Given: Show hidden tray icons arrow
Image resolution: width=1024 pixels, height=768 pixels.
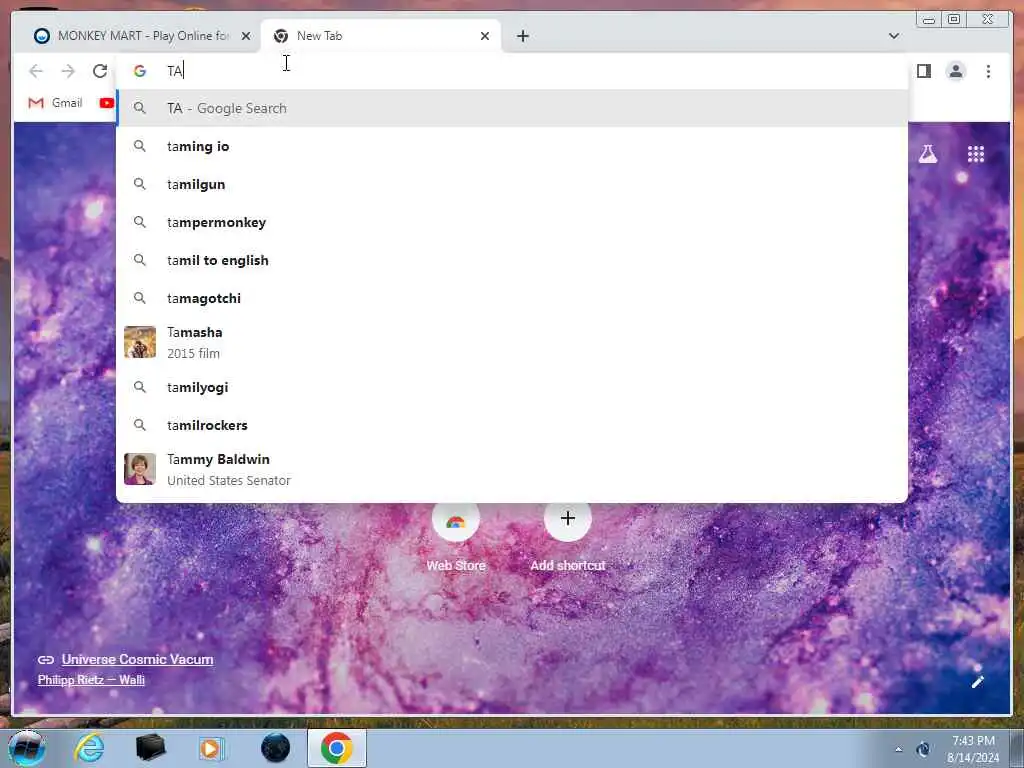Looking at the screenshot, I should (x=899, y=750).
